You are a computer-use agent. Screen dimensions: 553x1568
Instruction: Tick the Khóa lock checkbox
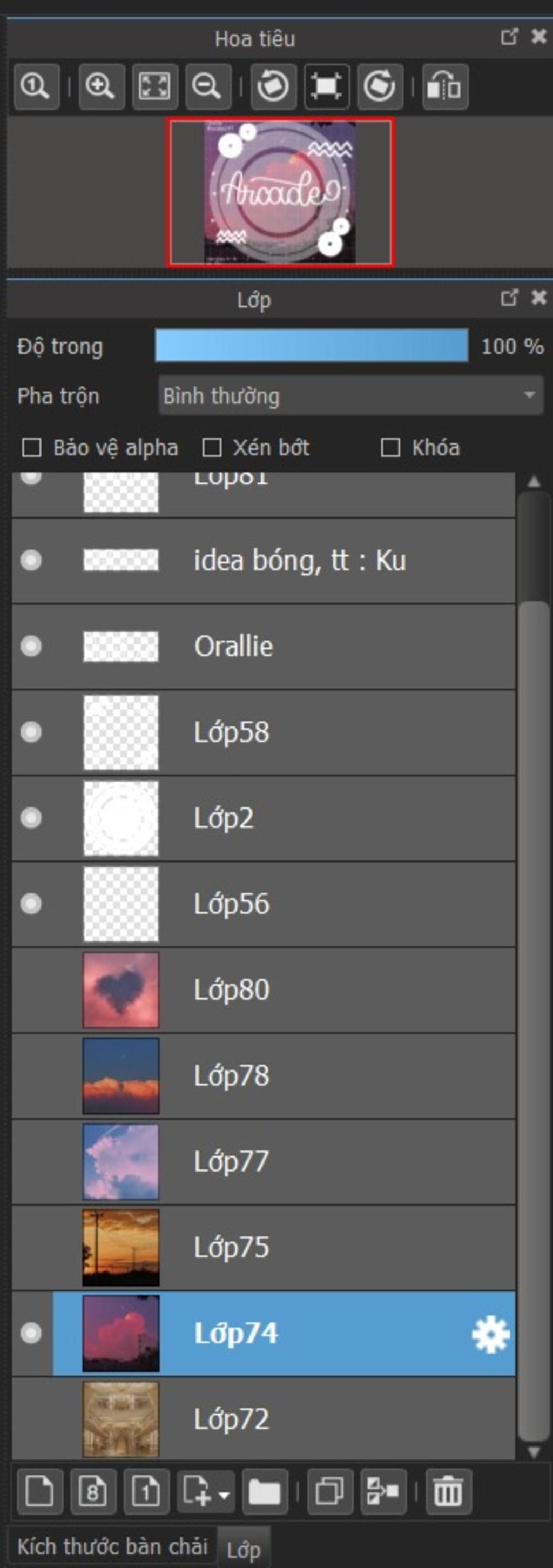pos(390,448)
